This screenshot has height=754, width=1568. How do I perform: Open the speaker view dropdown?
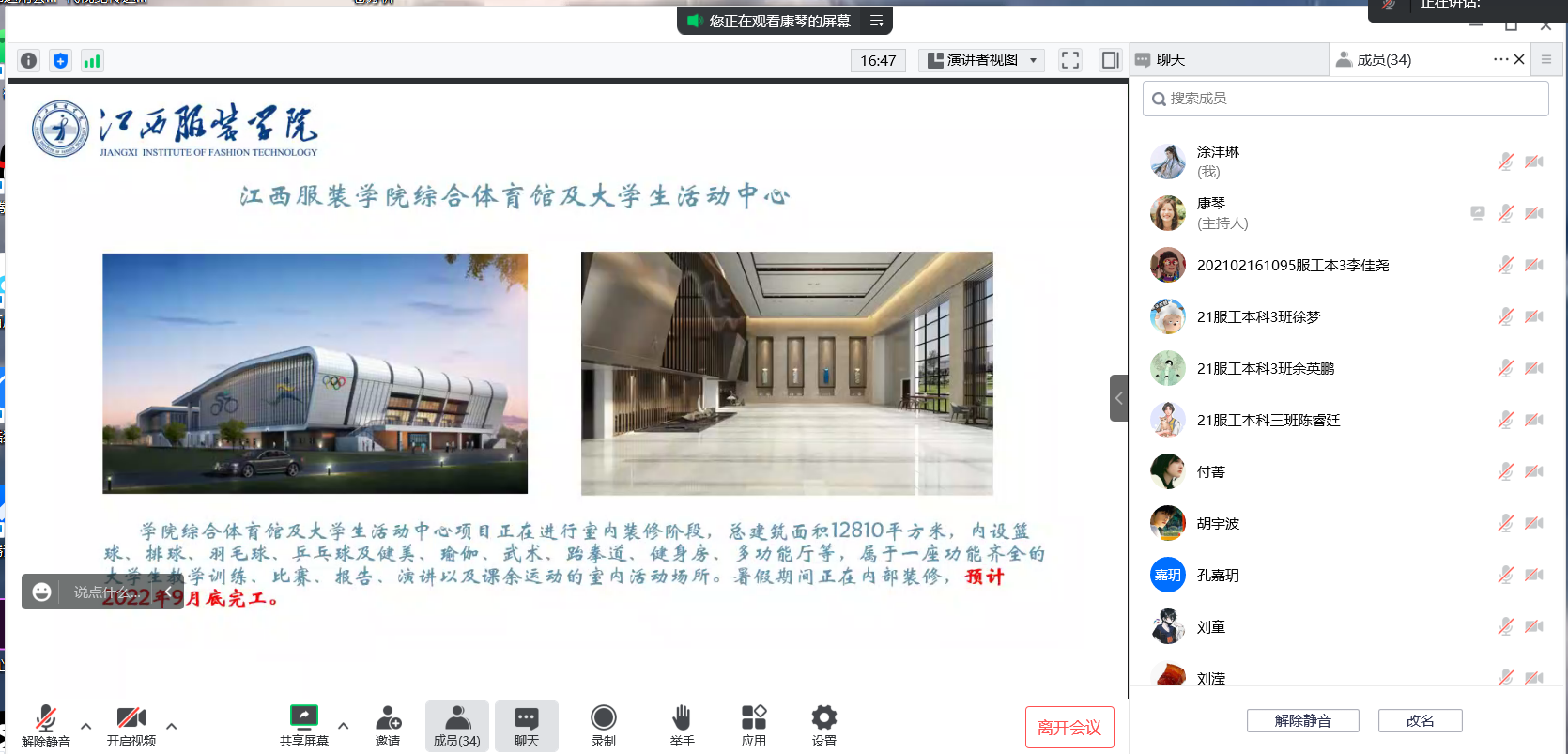pos(982,60)
